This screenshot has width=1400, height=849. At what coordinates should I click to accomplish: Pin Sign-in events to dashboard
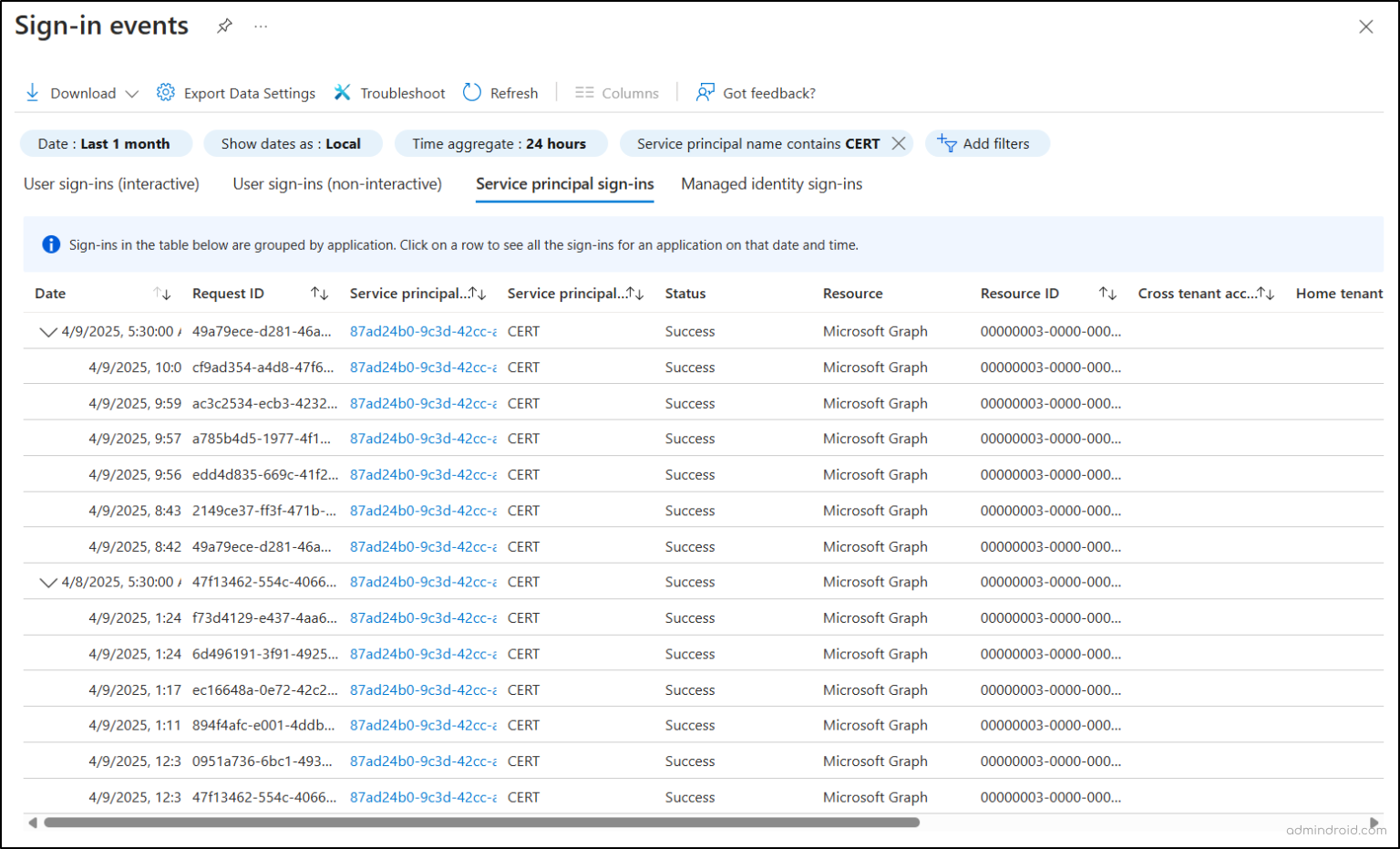point(223,26)
